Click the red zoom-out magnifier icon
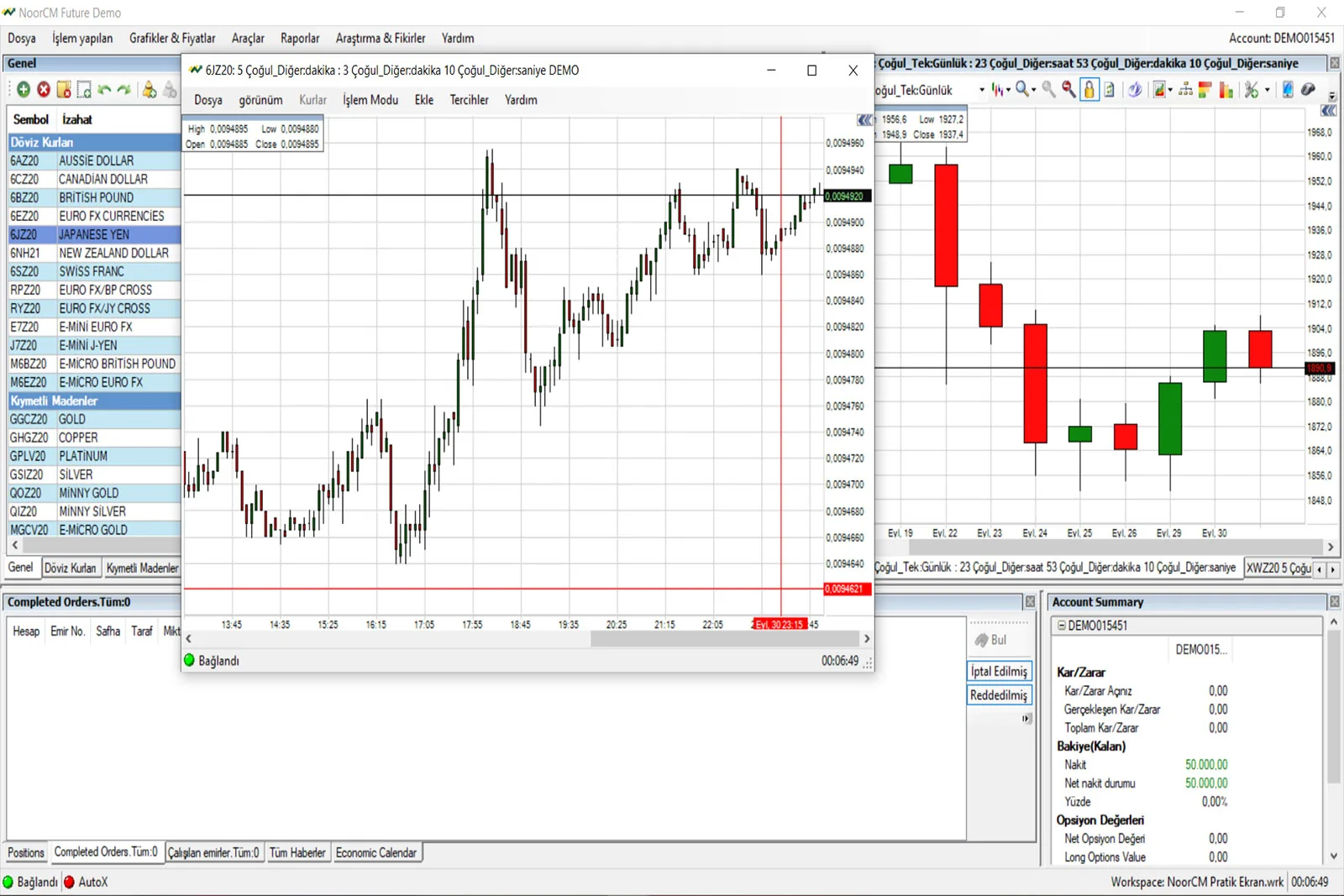 click(1068, 90)
